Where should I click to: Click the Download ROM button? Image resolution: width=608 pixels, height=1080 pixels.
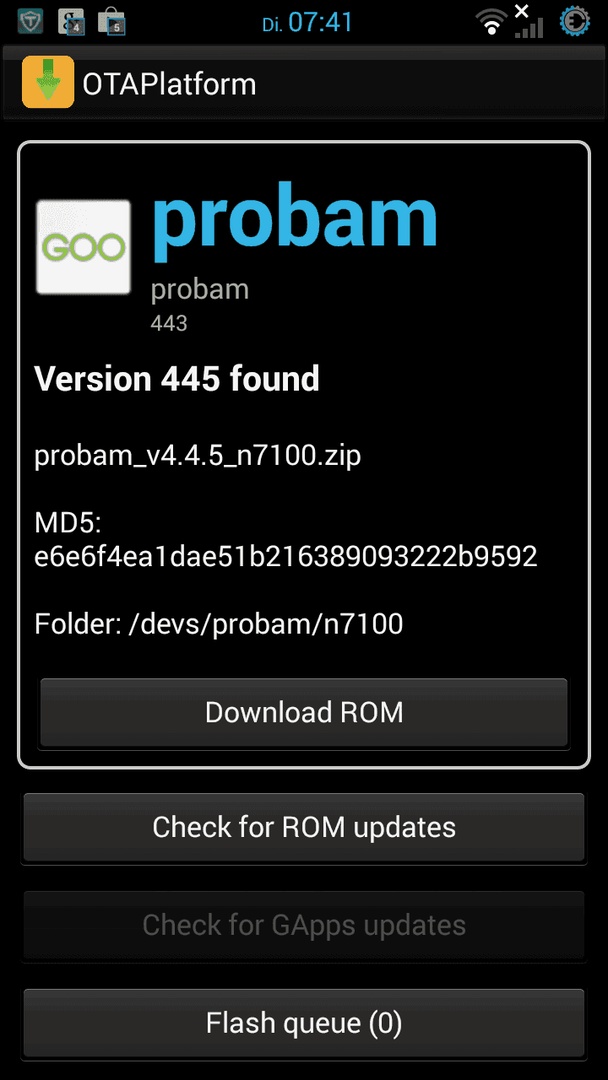click(304, 712)
